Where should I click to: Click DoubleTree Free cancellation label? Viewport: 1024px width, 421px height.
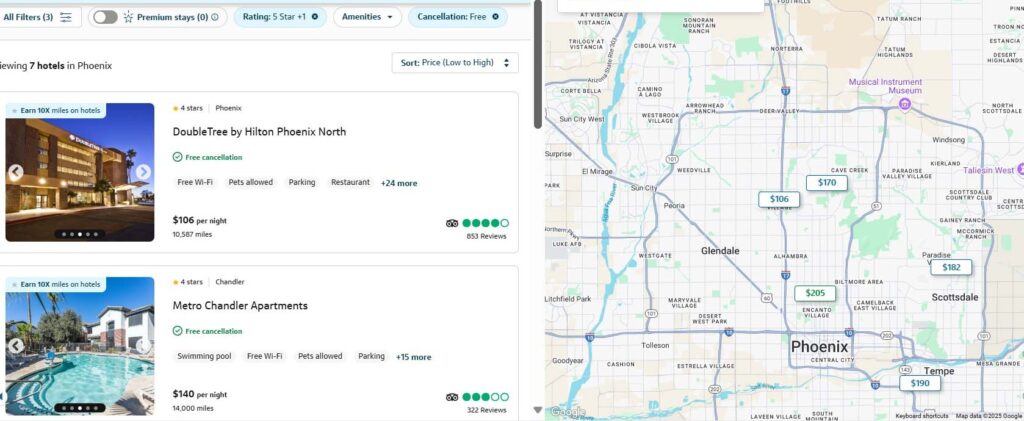tap(208, 157)
